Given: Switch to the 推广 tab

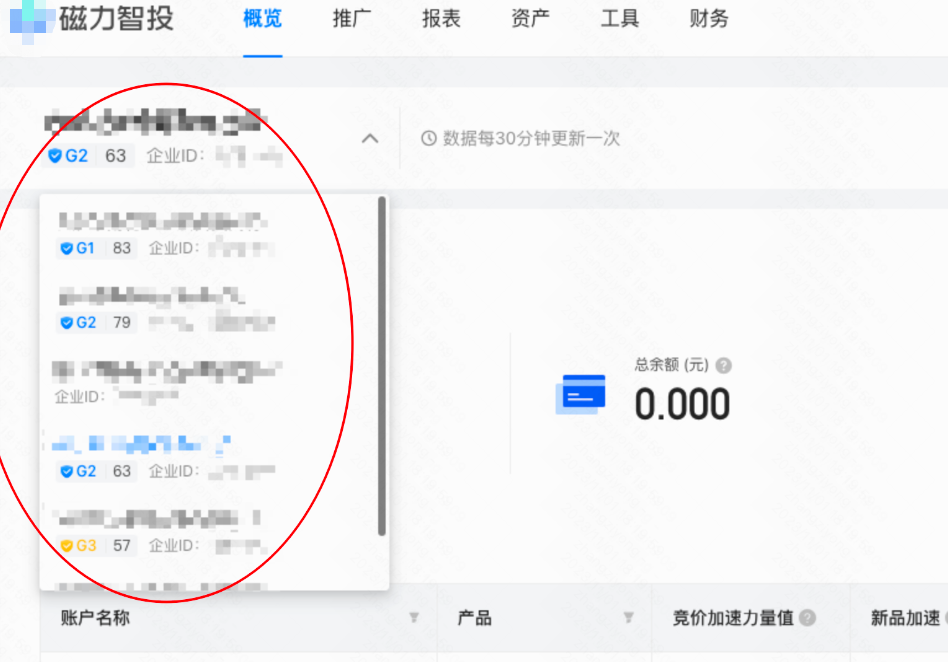Looking at the screenshot, I should [x=351, y=19].
